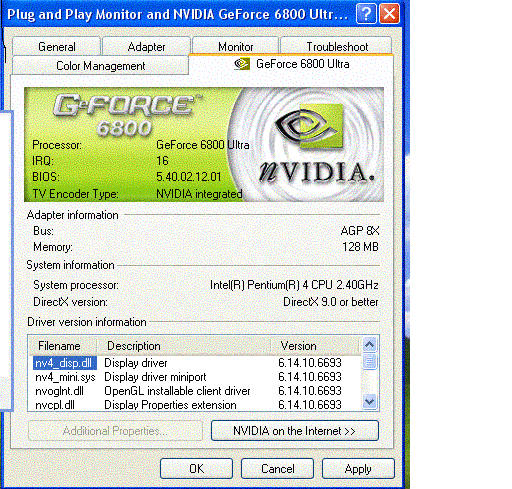Apply the current settings
The width and height of the screenshot is (512, 489).
358,469
